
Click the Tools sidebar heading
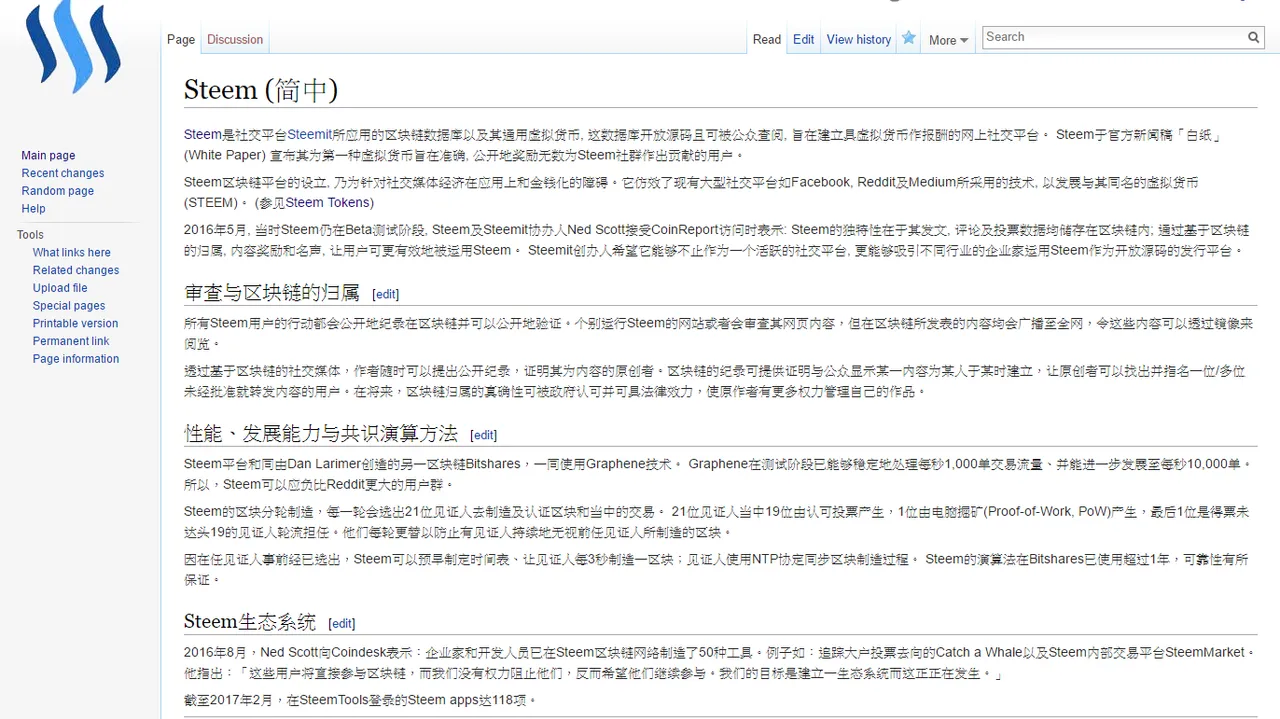[x=30, y=235]
